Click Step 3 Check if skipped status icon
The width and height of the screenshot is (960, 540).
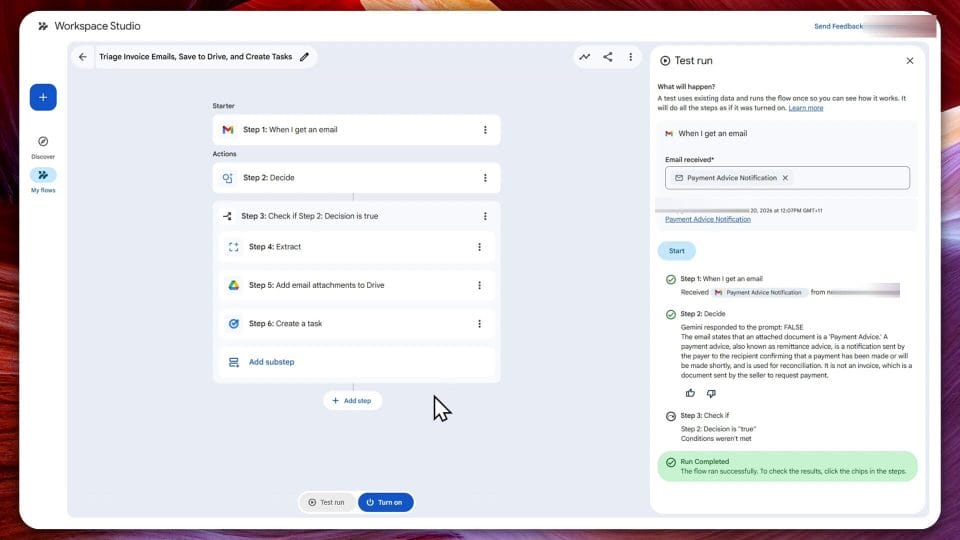(x=670, y=416)
